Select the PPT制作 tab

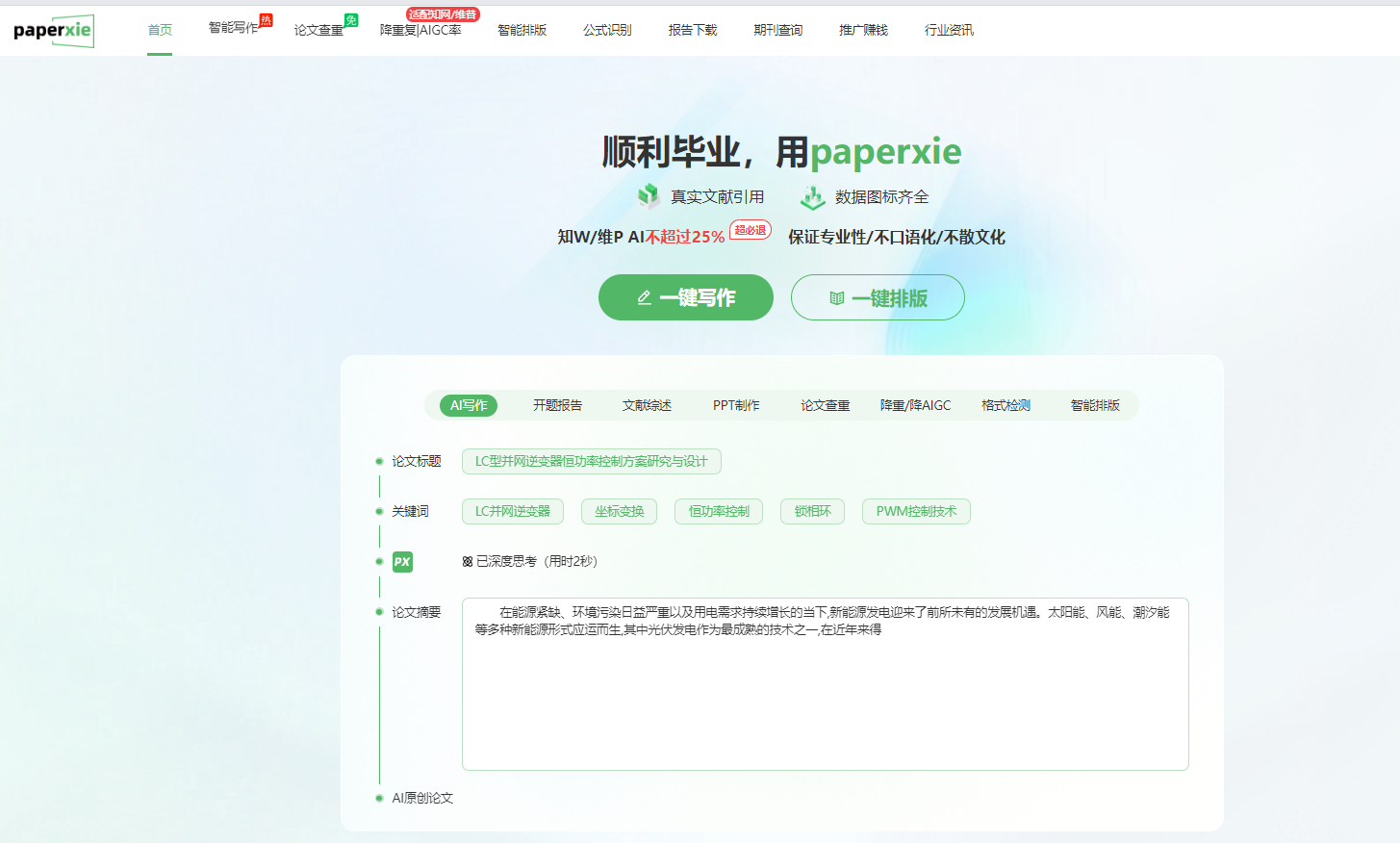pos(736,405)
